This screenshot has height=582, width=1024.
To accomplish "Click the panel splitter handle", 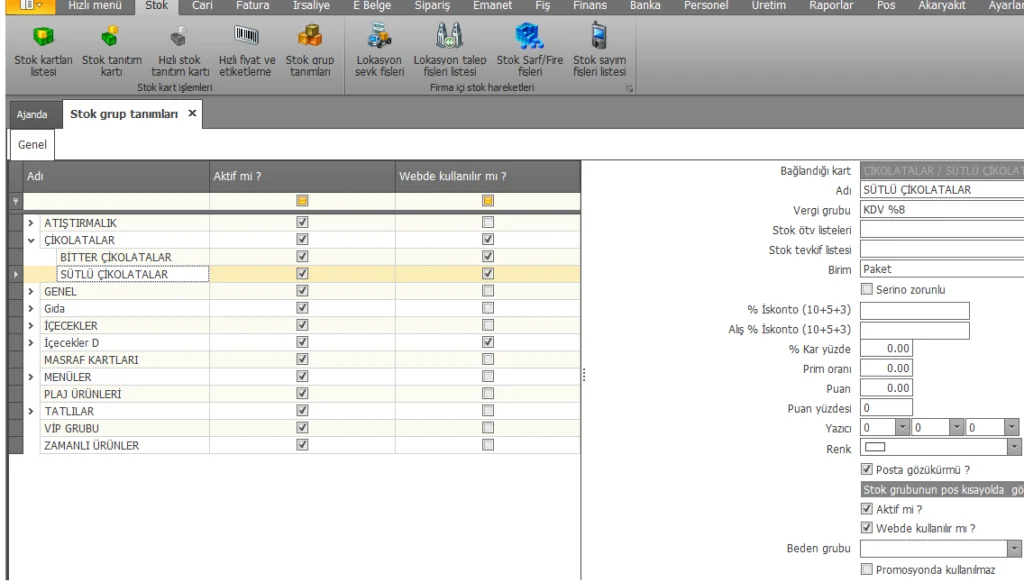I will coord(583,374).
